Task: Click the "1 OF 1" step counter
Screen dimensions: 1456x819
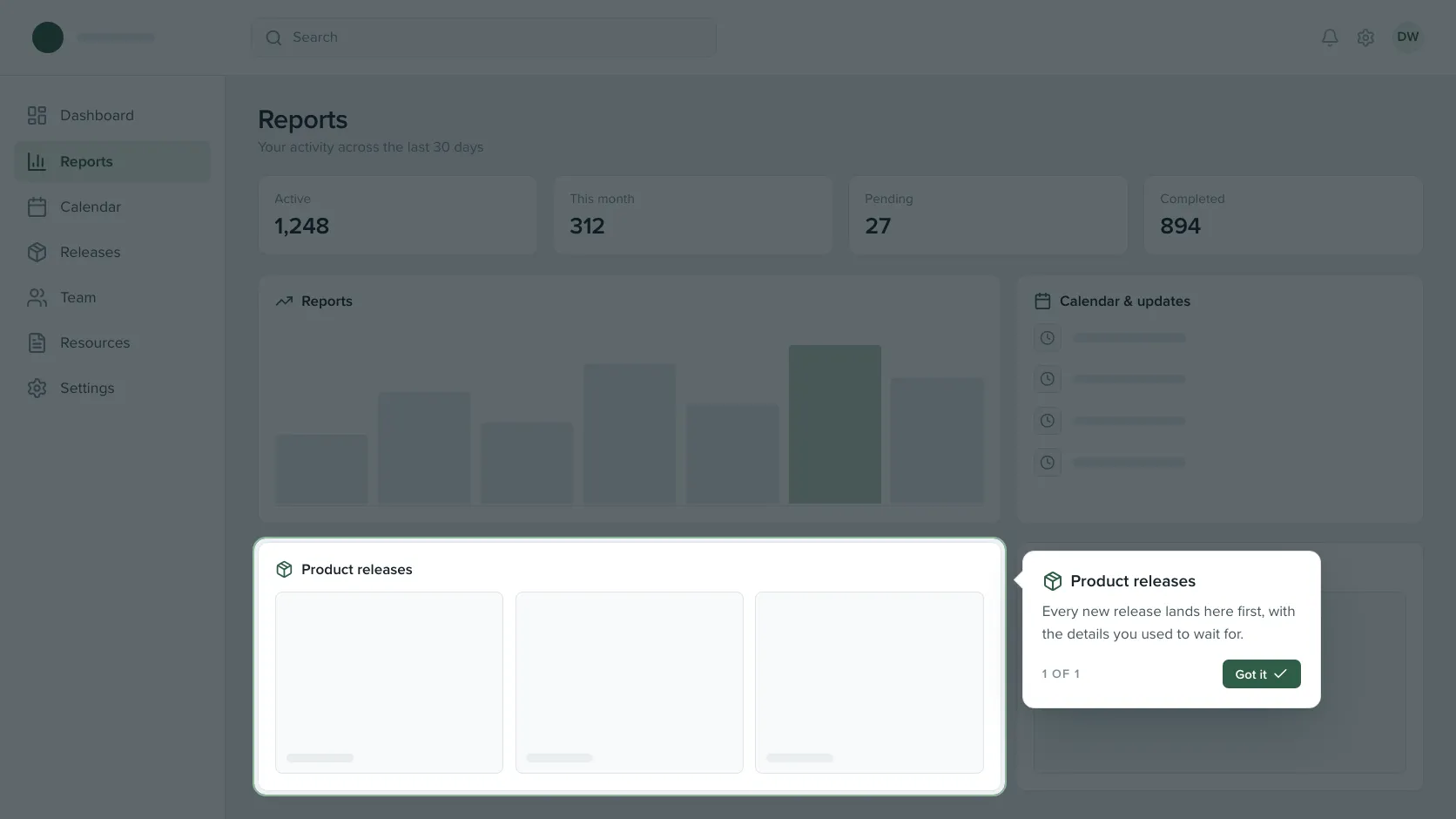Action: pos(1061,673)
